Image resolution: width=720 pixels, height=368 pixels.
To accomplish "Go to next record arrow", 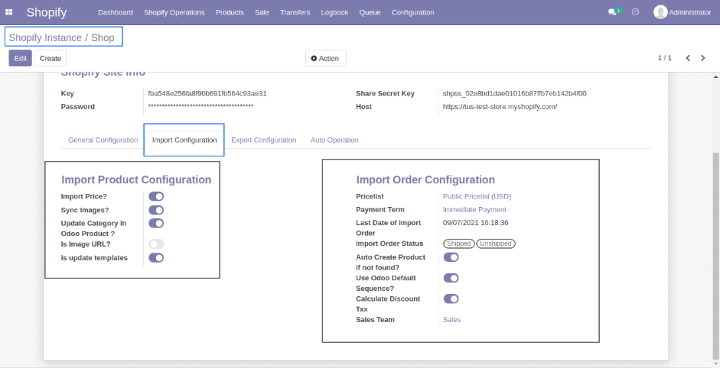I will point(703,58).
